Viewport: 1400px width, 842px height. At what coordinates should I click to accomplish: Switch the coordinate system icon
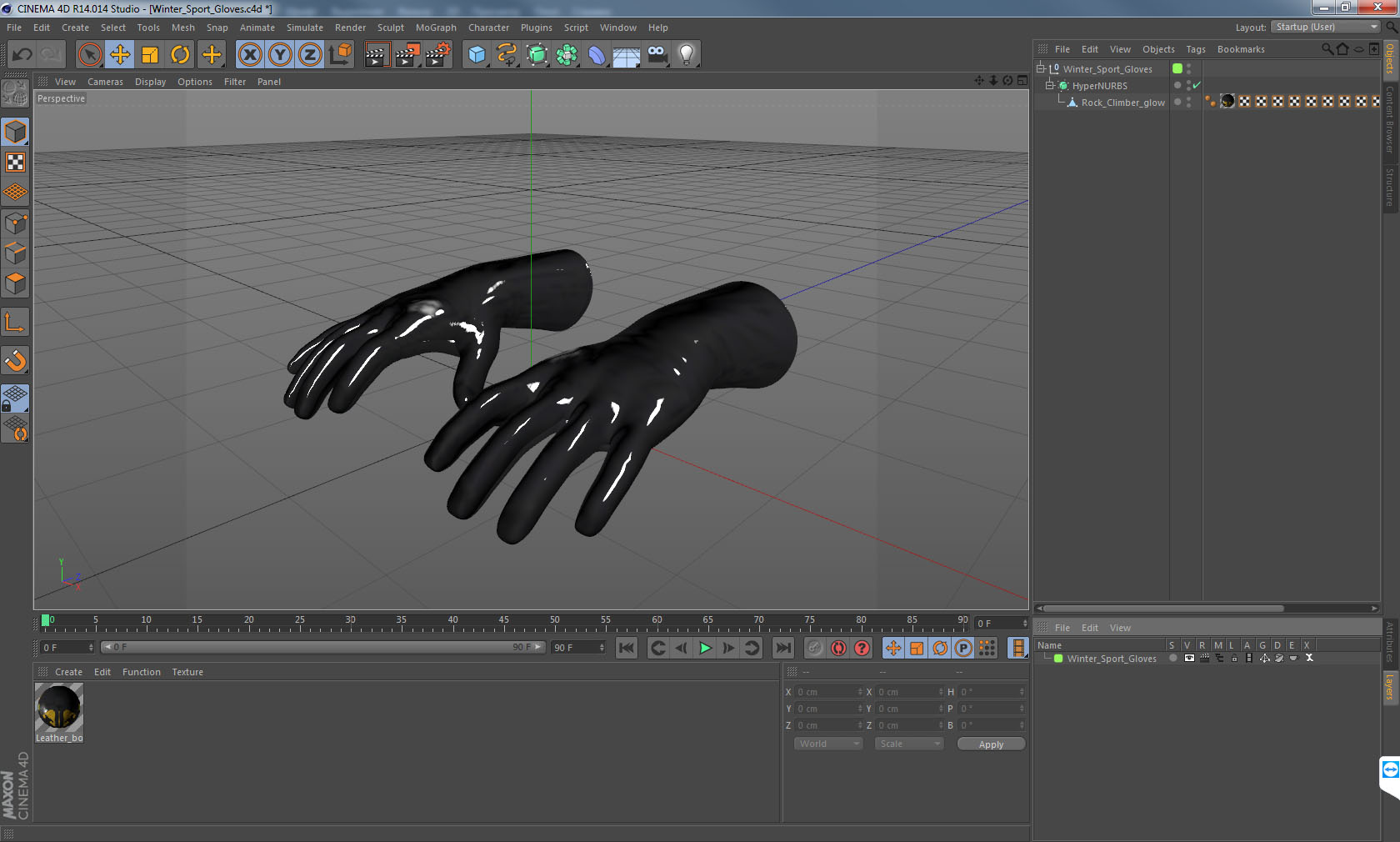(x=340, y=55)
